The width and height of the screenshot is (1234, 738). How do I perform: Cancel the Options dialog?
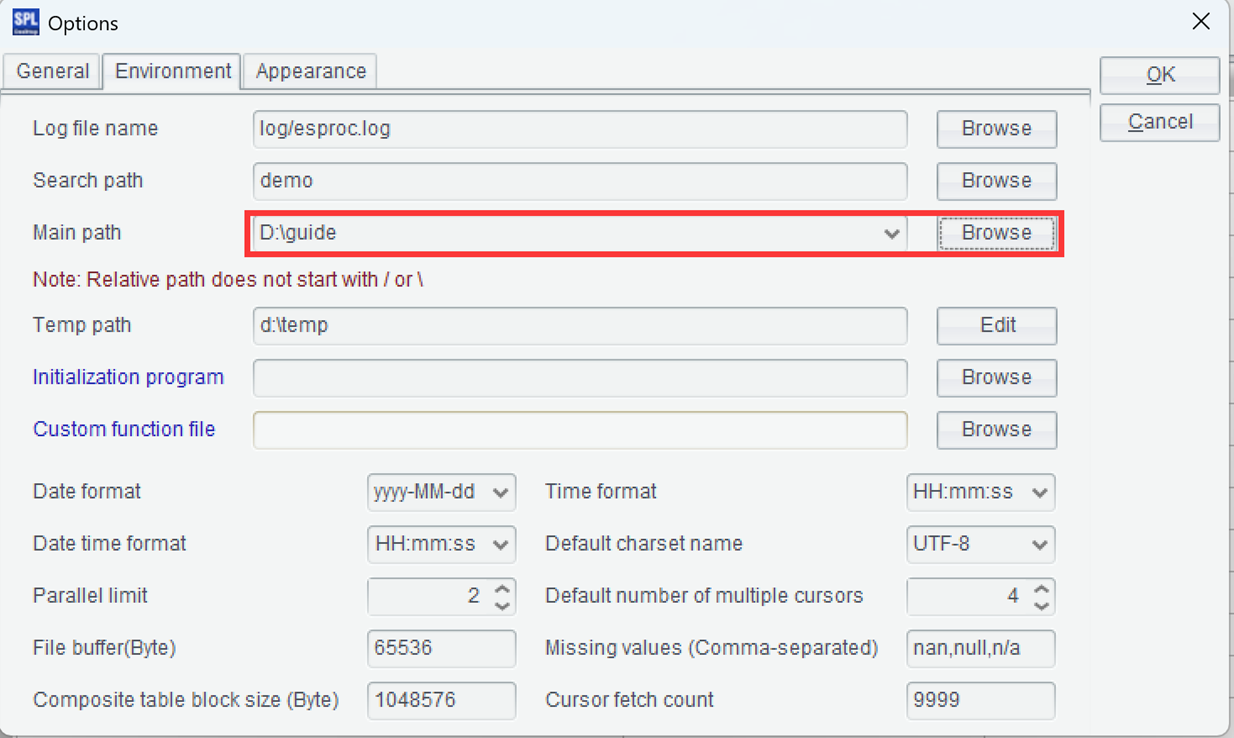(1159, 122)
